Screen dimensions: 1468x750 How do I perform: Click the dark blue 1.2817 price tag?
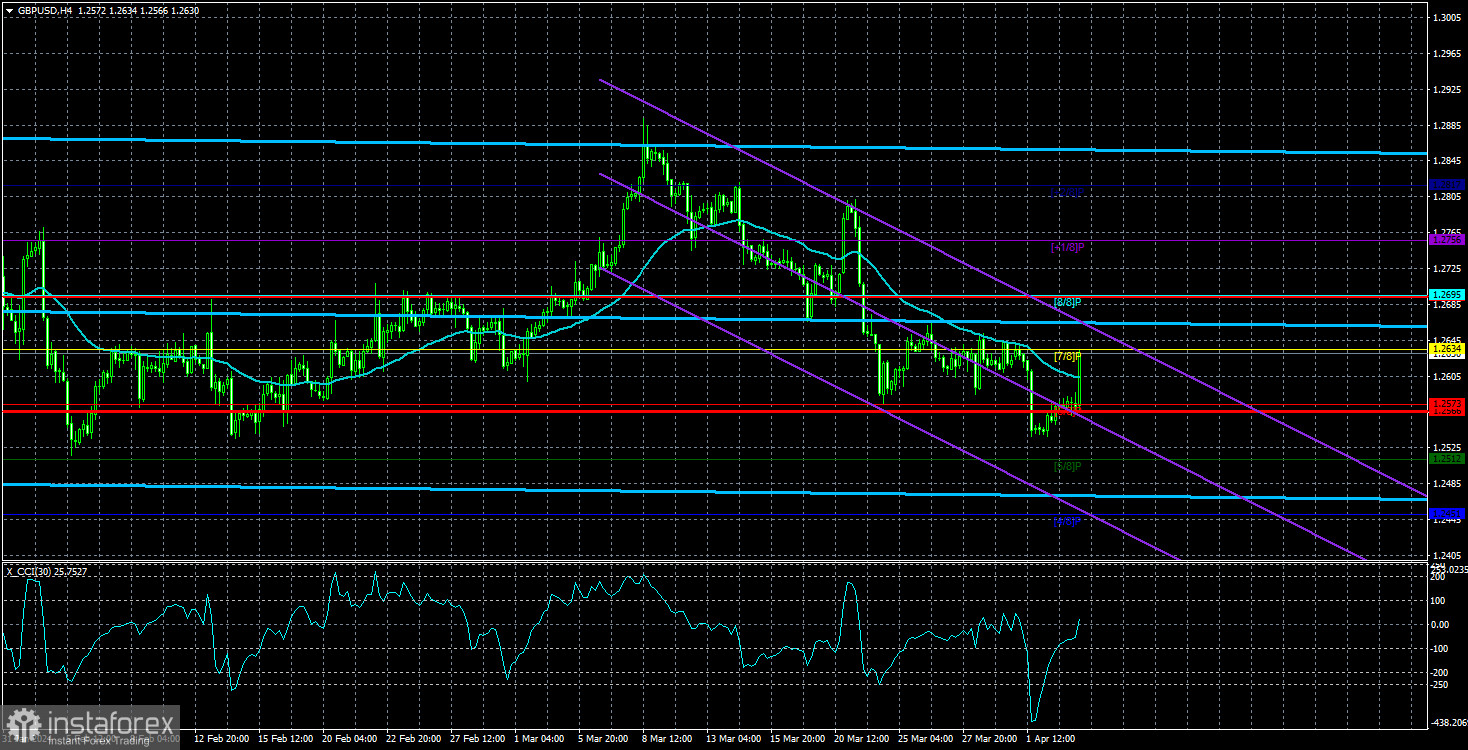pyautogui.click(x=1447, y=185)
